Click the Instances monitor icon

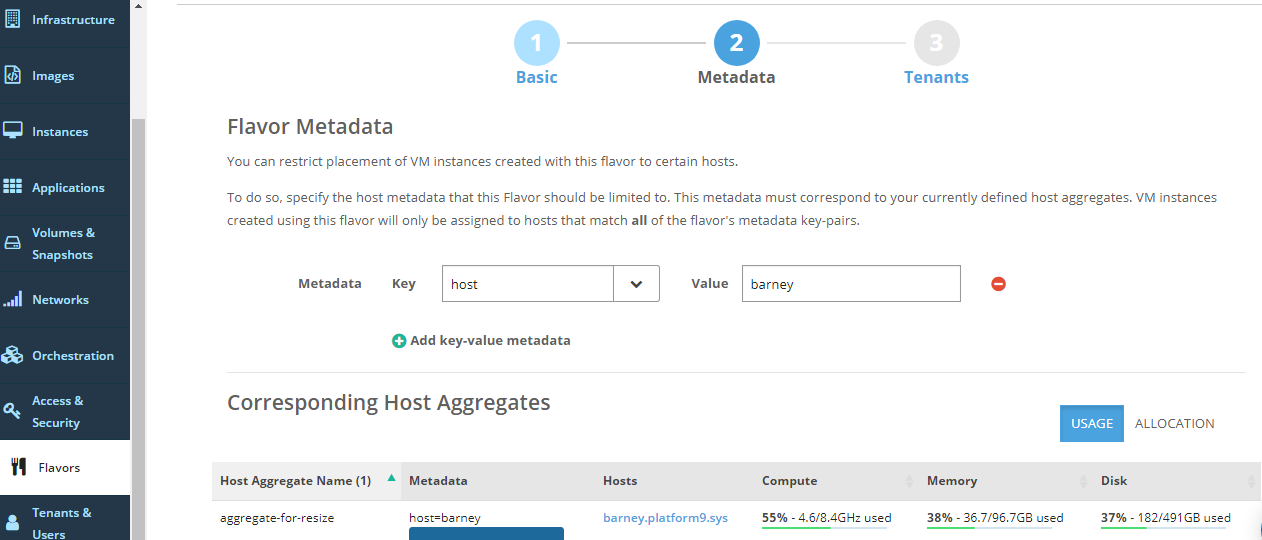pos(13,132)
